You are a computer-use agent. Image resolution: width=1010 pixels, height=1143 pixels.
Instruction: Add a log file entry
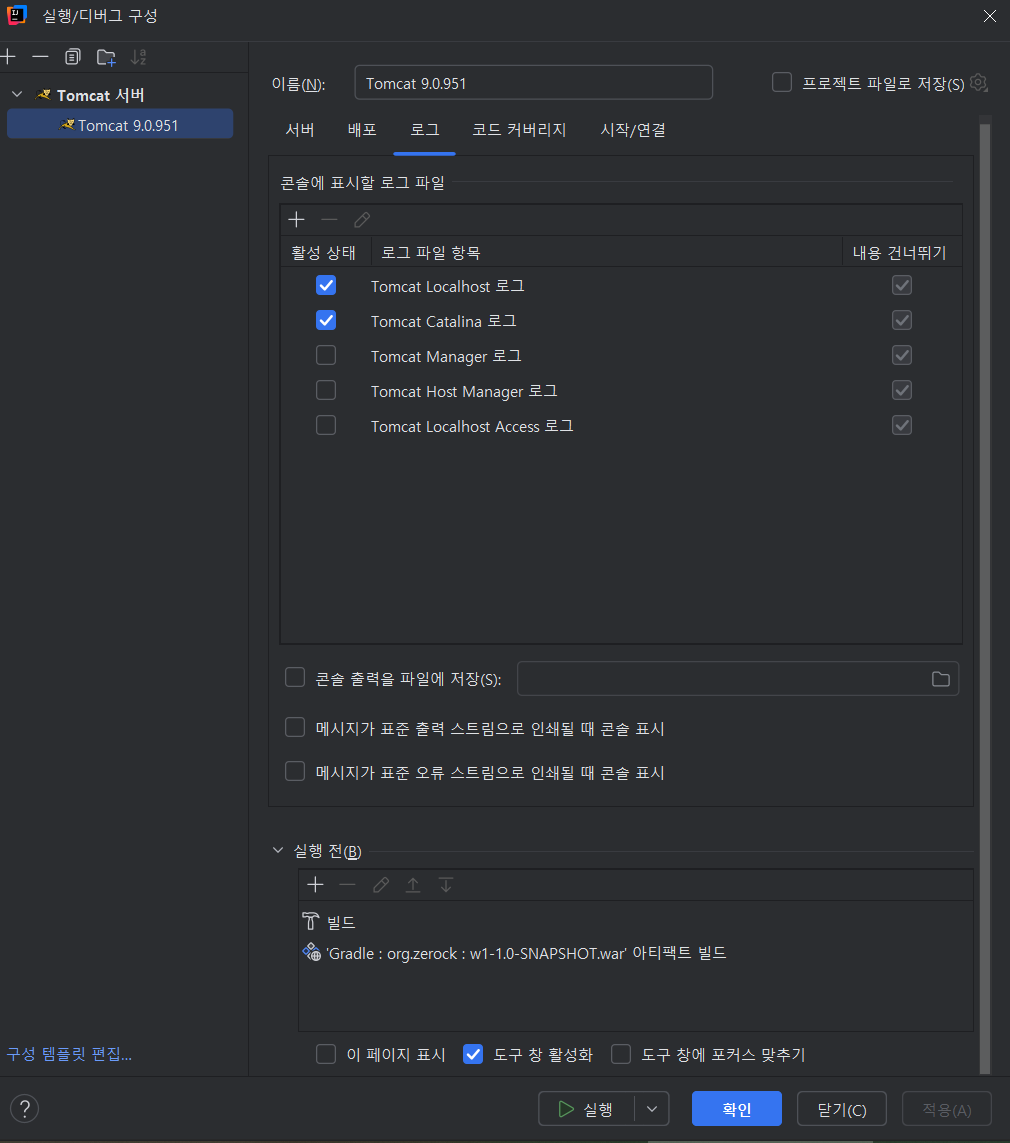297,219
